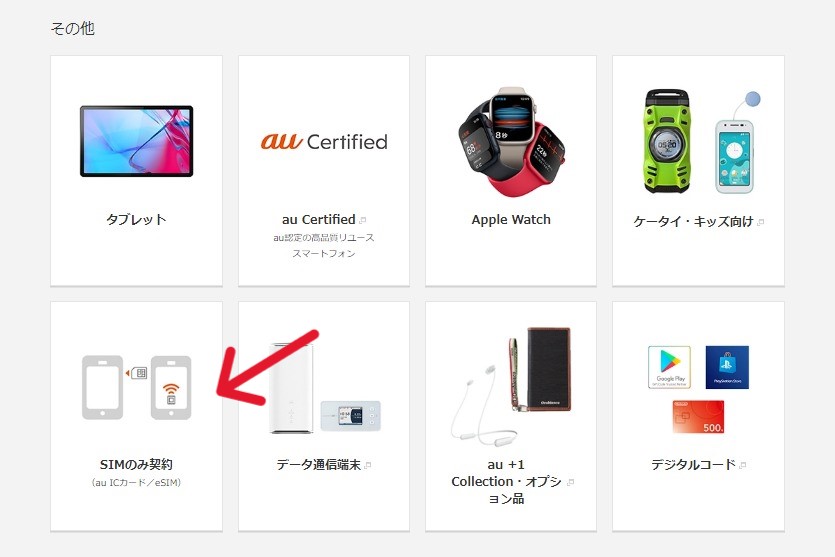Open デジタルコード link
Viewport: 835px width, 557px height.
[693, 464]
